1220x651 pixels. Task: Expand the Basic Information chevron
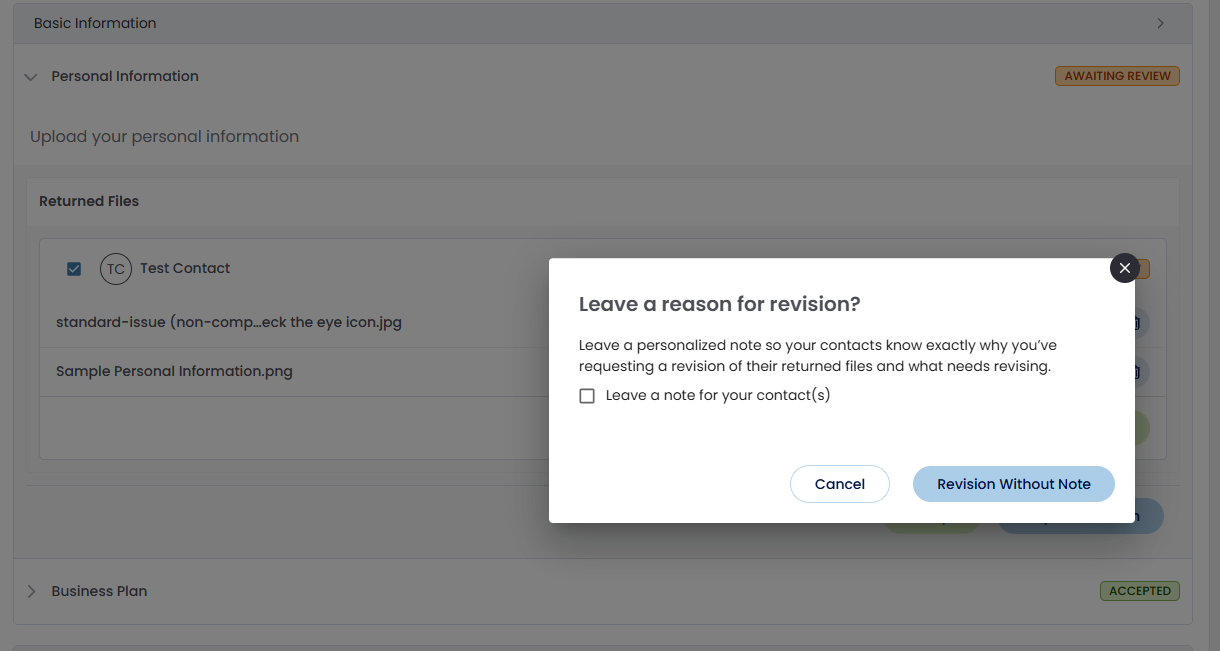point(1161,23)
